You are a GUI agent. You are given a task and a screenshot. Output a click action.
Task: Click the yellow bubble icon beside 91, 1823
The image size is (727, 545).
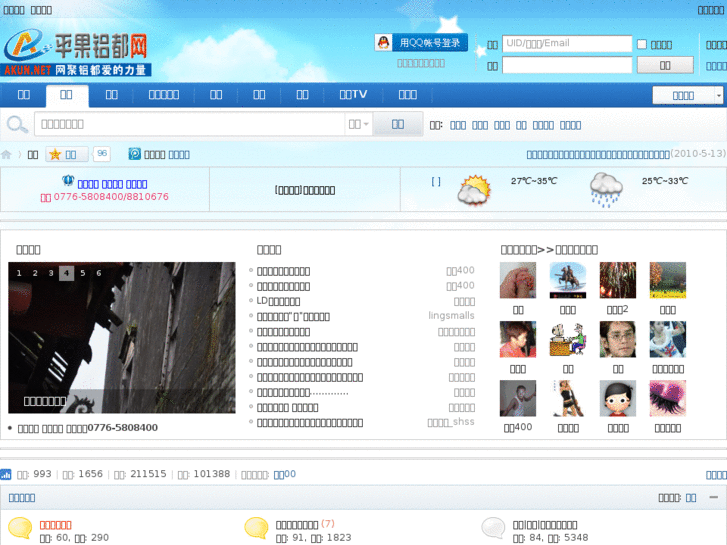click(x=256, y=528)
